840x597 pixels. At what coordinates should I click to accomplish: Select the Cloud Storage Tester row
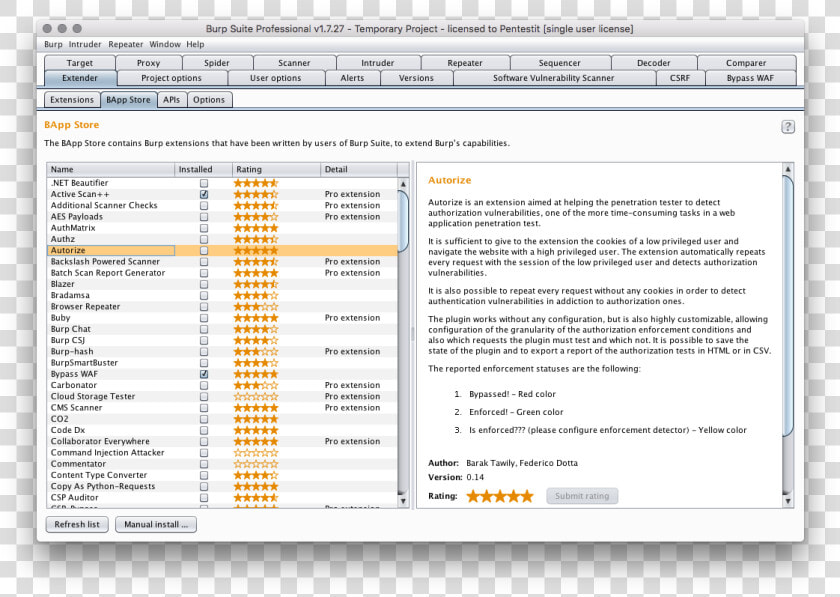tap(222, 397)
